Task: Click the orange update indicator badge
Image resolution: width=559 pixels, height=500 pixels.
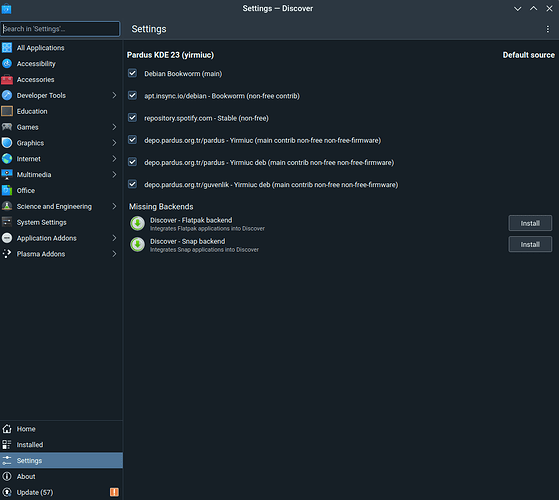Action: click(x=114, y=492)
